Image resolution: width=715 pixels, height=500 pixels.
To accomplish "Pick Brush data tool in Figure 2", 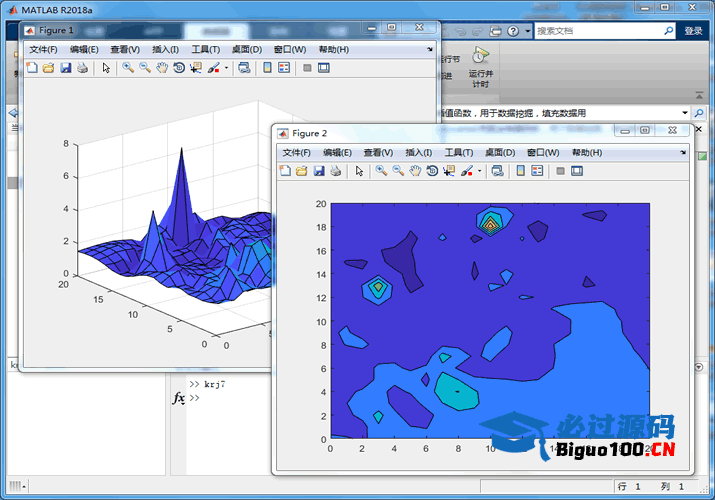I will point(467,171).
